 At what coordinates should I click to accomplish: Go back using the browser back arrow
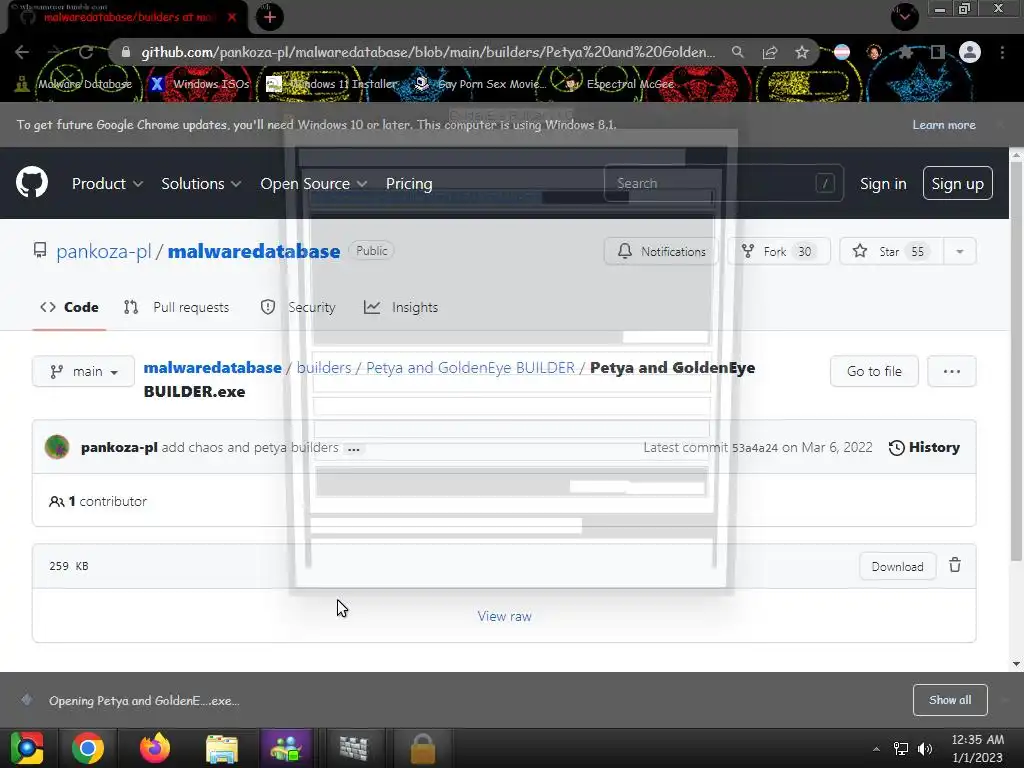pos(22,52)
